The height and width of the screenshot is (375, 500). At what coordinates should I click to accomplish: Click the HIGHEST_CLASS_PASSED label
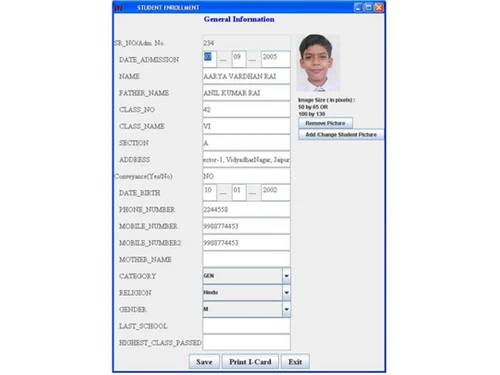tap(160, 343)
